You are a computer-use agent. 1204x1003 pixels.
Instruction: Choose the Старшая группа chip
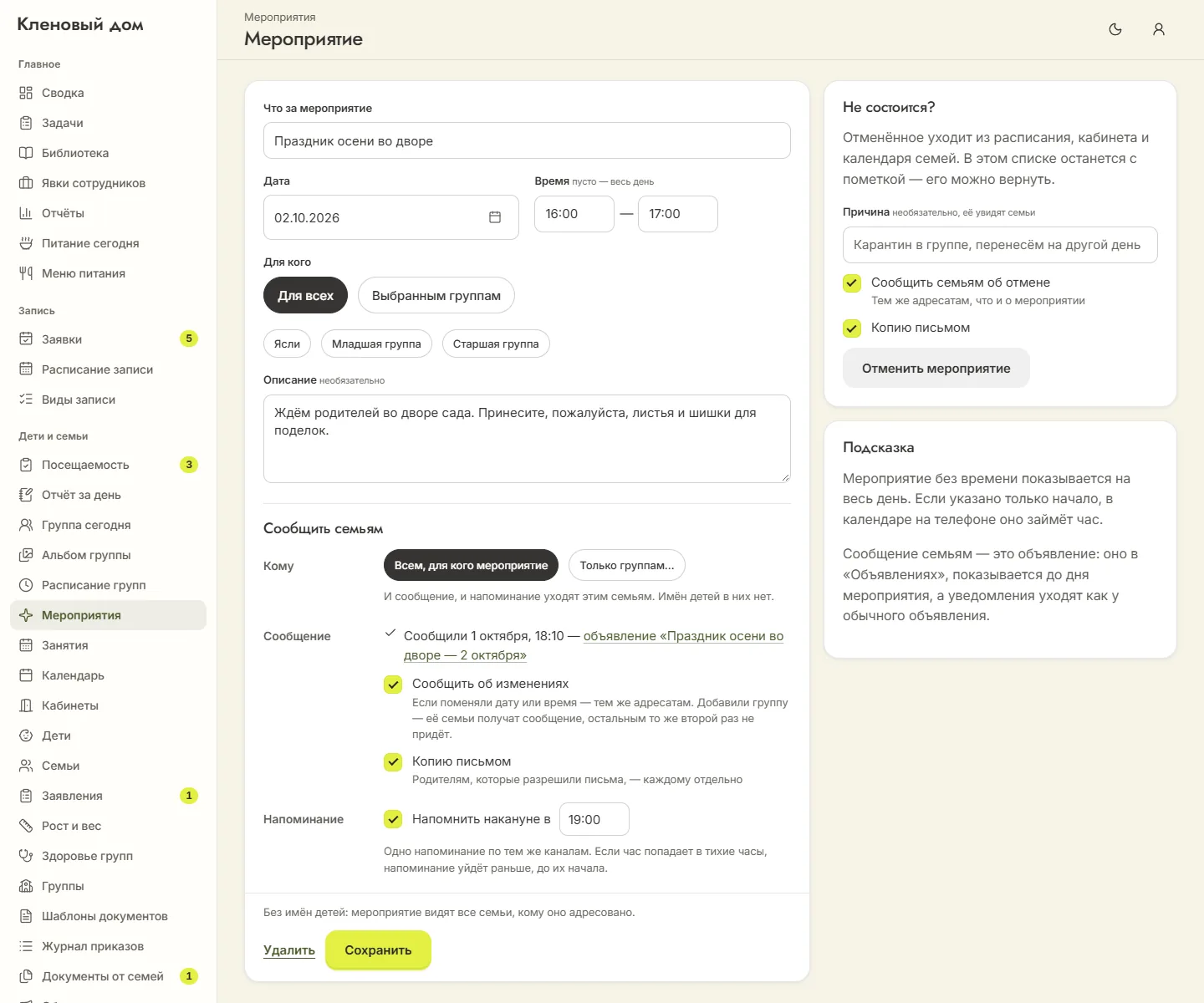coord(496,344)
